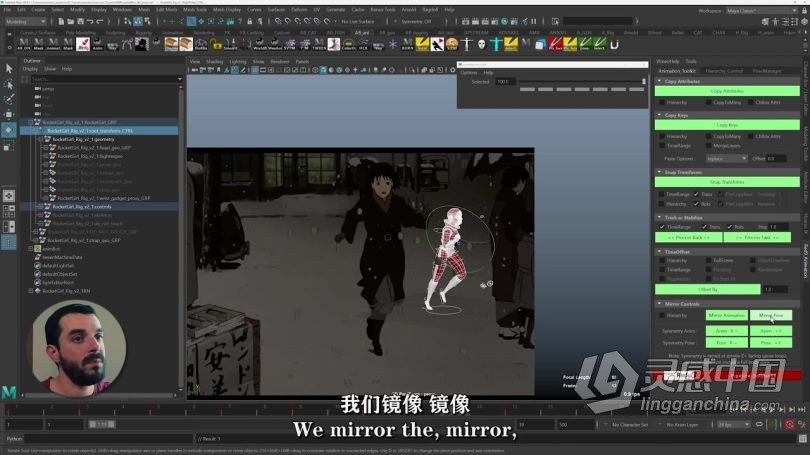Open the Deform menu

click(x=299, y=9)
